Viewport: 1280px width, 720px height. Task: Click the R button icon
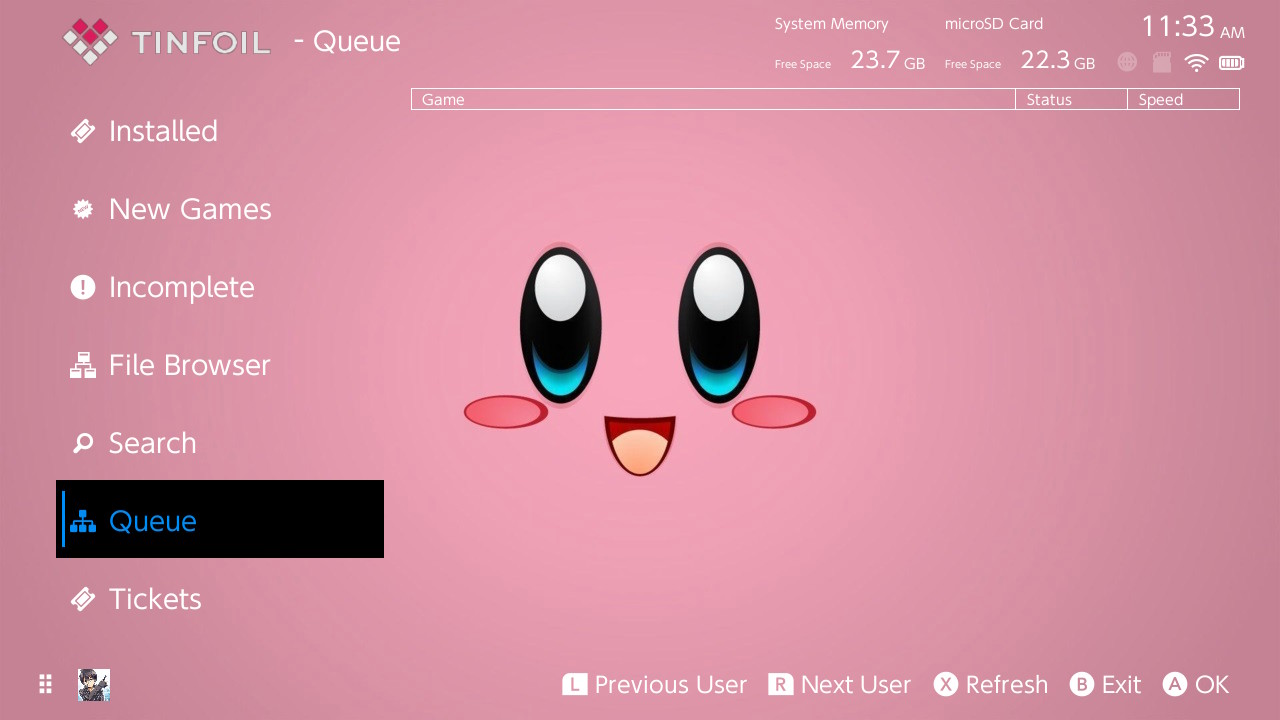(781, 684)
